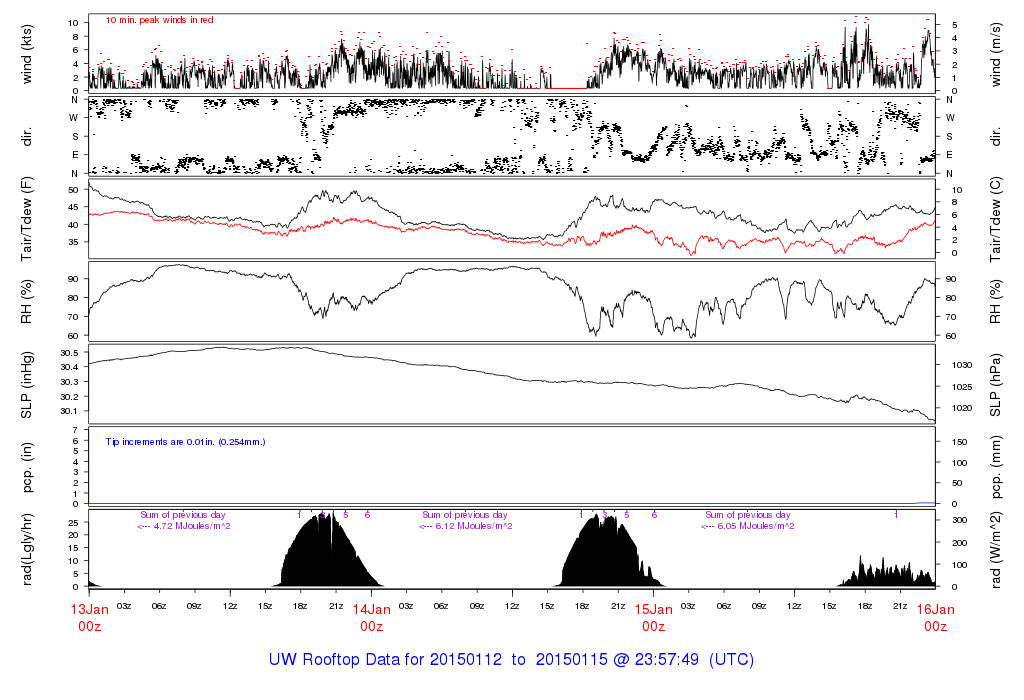Select the 15Jan 00z date label
The height and width of the screenshot is (700, 1024).
tap(653, 616)
